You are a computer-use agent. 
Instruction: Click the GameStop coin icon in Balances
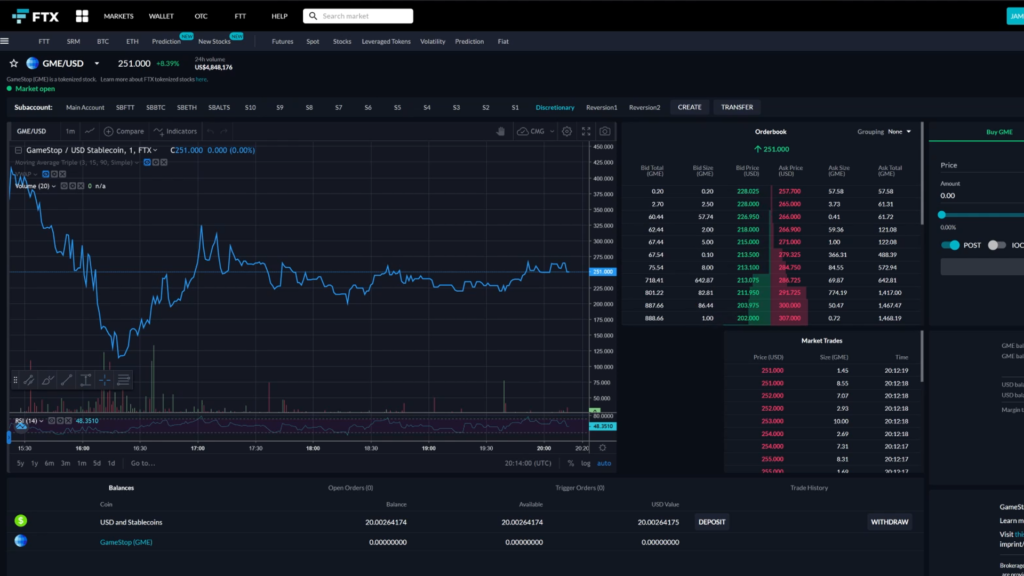click(21, 541)
